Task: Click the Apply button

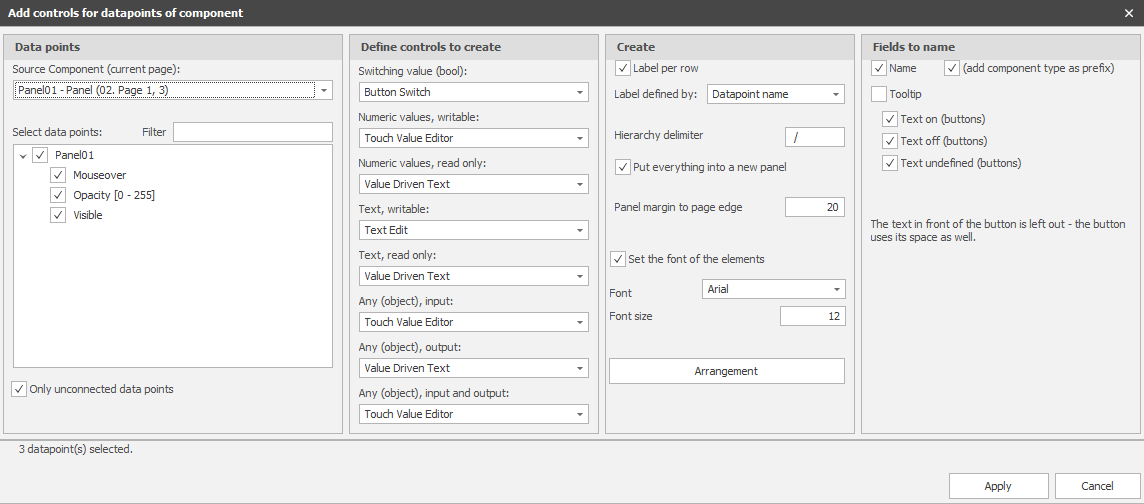Action: tap(998, 486)
